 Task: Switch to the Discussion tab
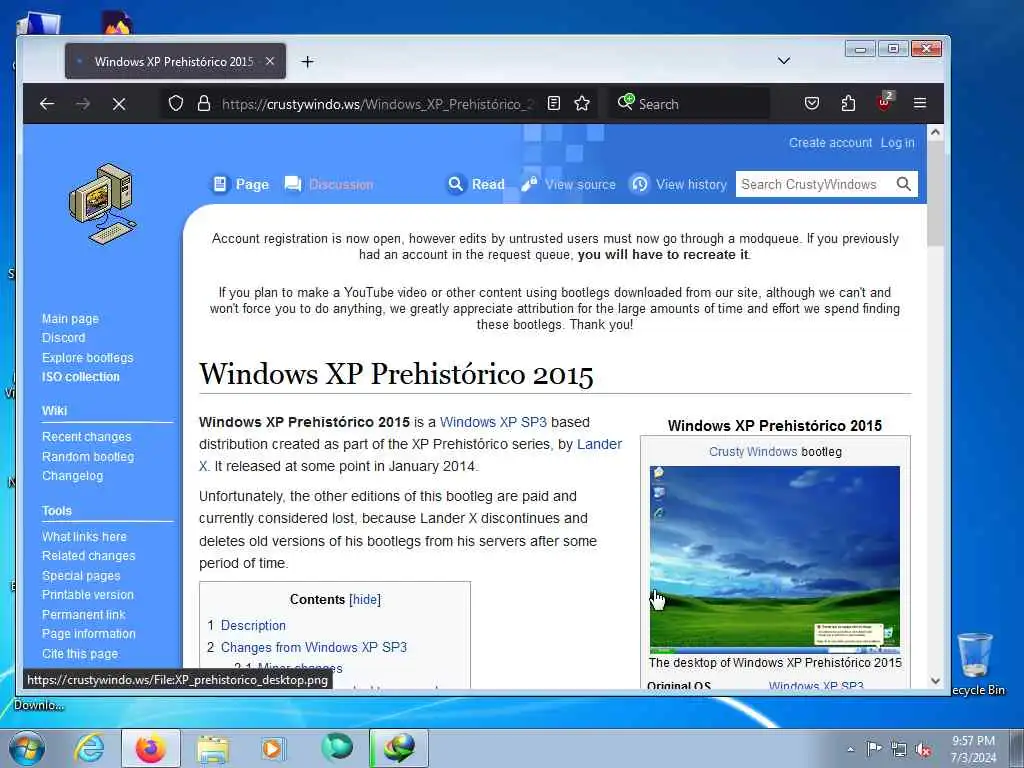tap(329, 184)
